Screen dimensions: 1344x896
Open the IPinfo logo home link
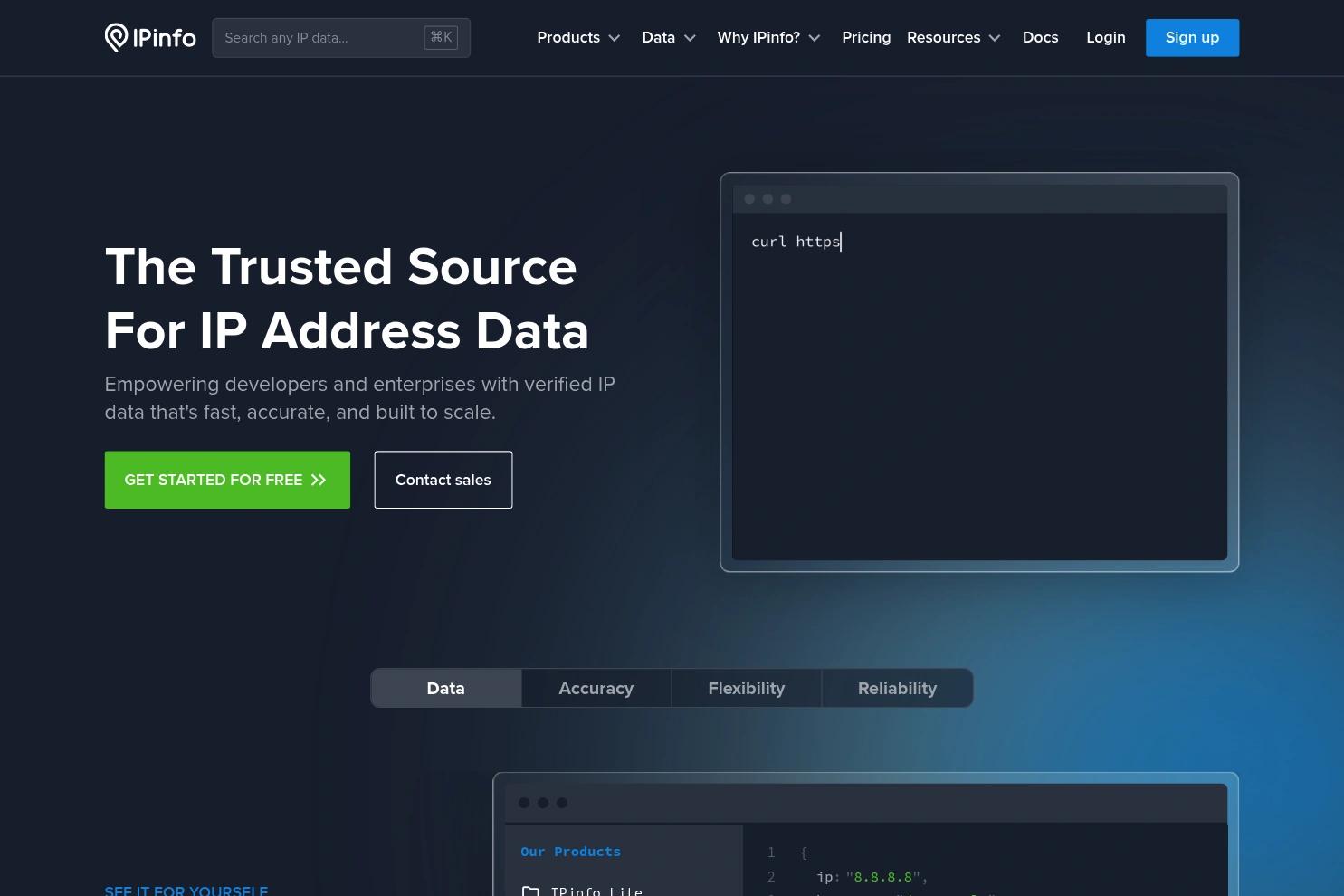tap(150, 37)
